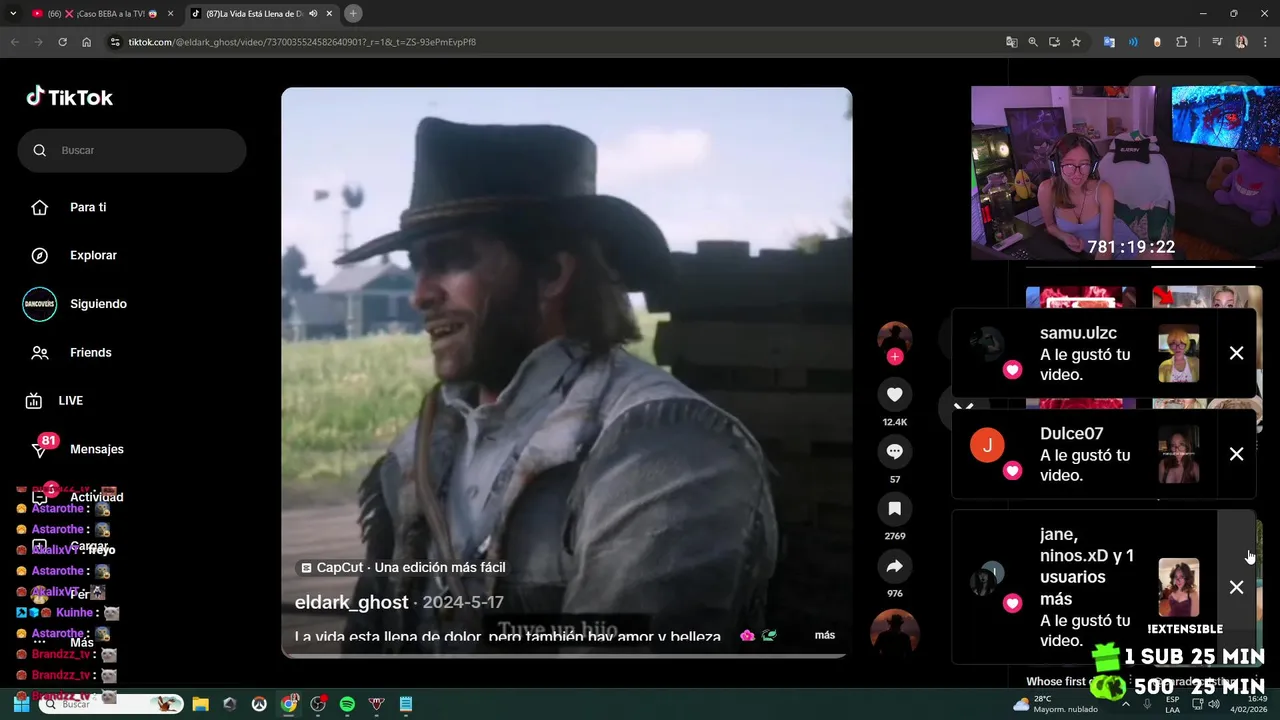Open Dulce07 liked video thumbnail
This screenshot has height=720, width=1280.
[1178, 455]
